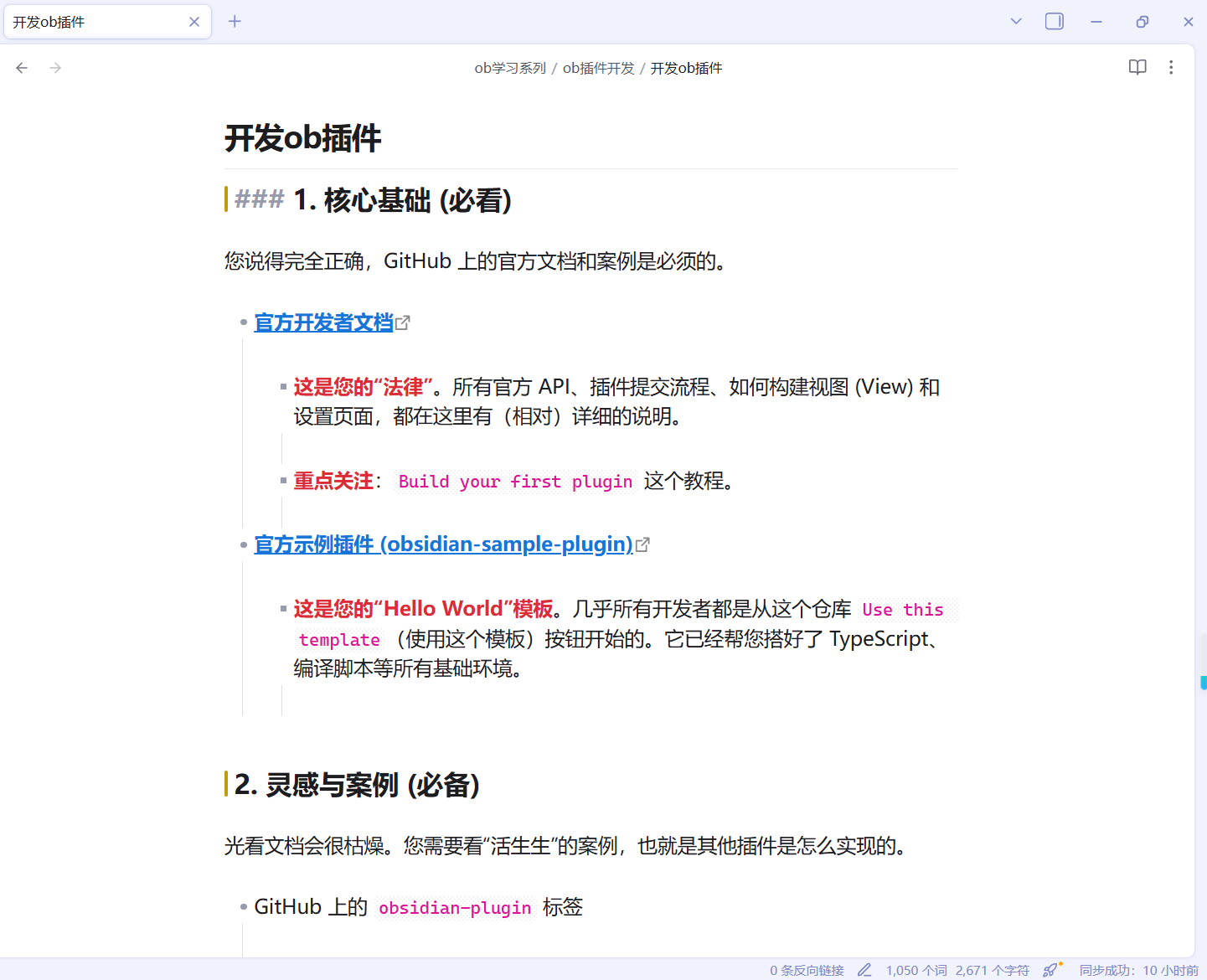Toggle the right sidebar panel
1207x980 pixels.
1055,22
